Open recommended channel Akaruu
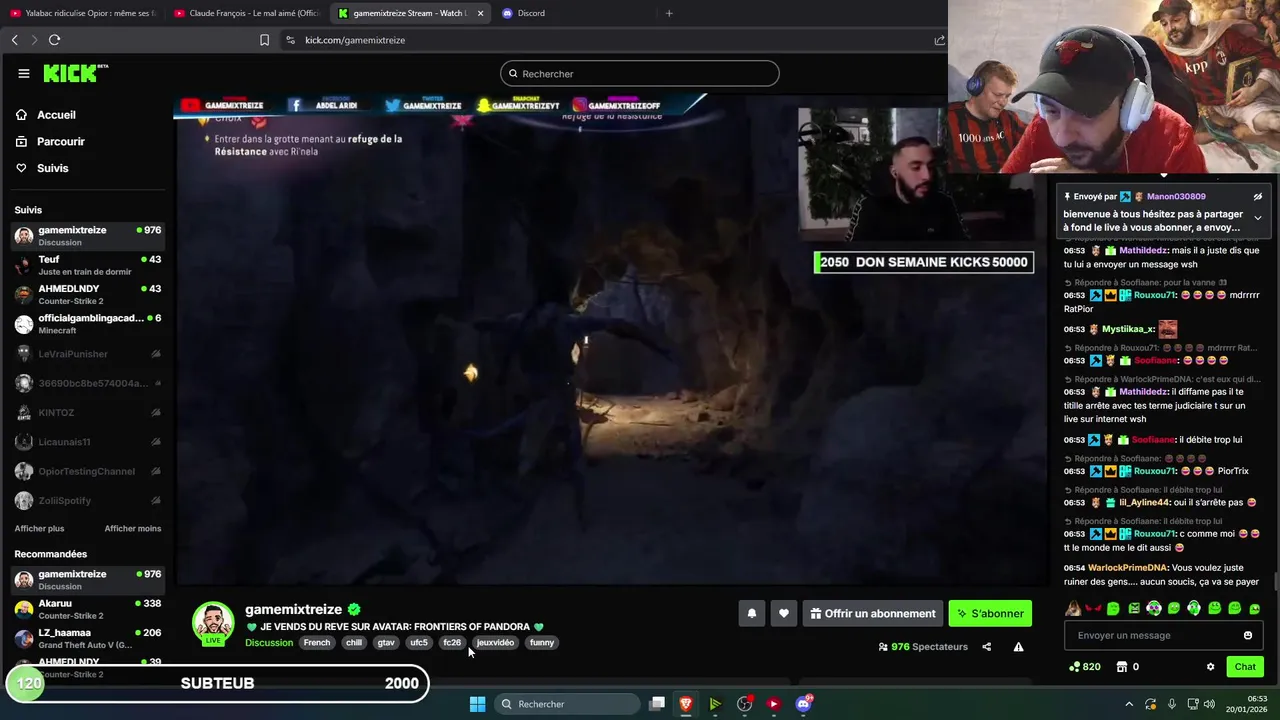Screen dimensions: 1280x720 pos(88,609)
